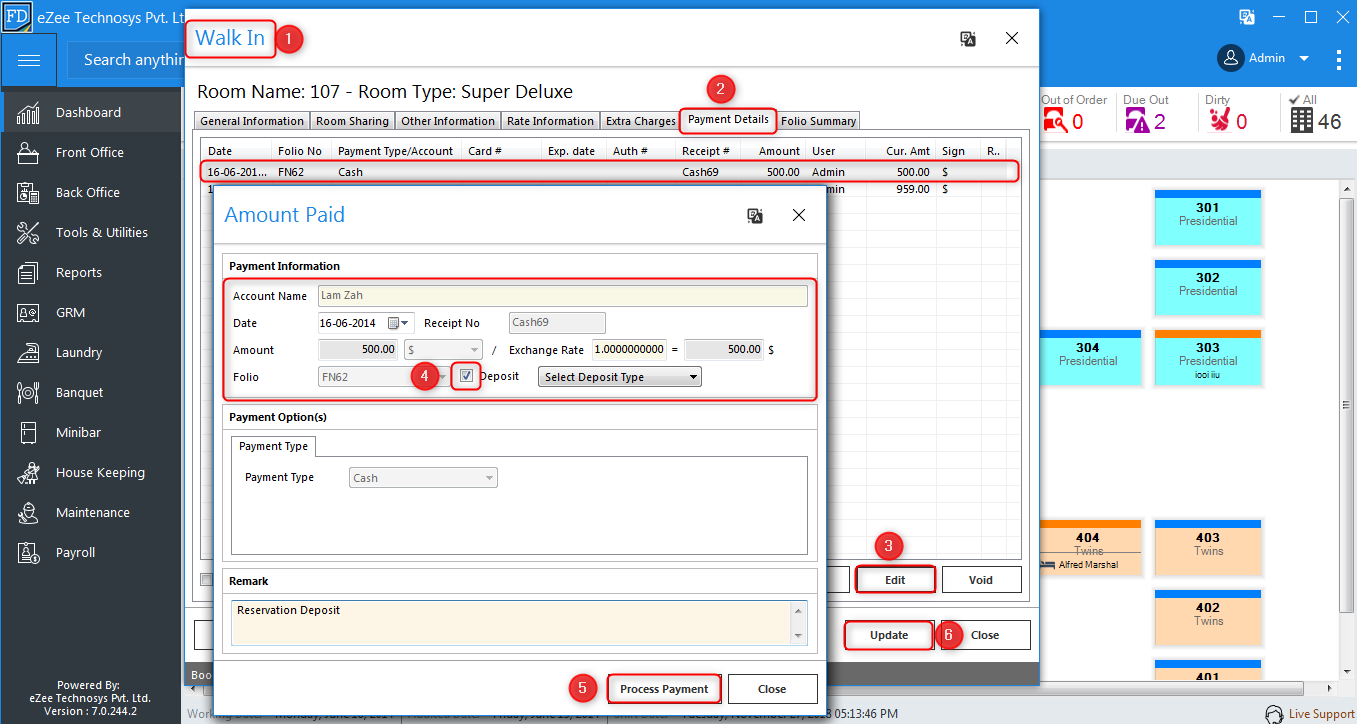
Task: Switch to Room Sharing tab
Action: pyautogui.click(x=352, y=121)
